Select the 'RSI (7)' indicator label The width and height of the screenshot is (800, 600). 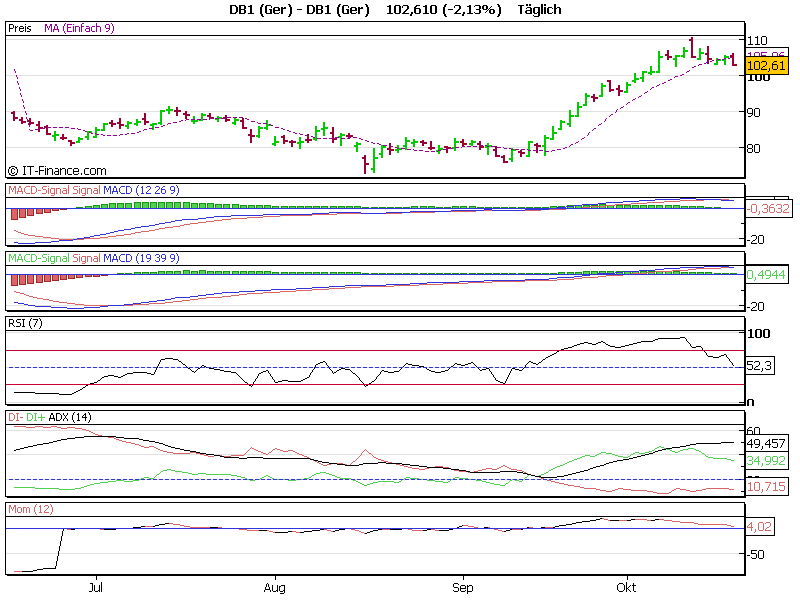click(x=26, y=323)
